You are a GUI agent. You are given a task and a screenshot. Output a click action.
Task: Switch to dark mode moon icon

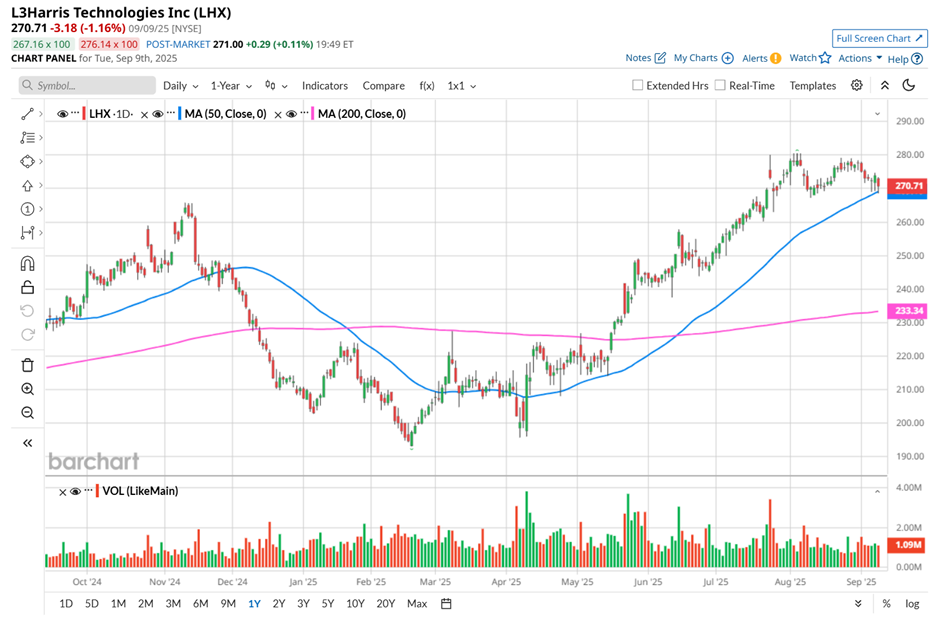[909, 85]
